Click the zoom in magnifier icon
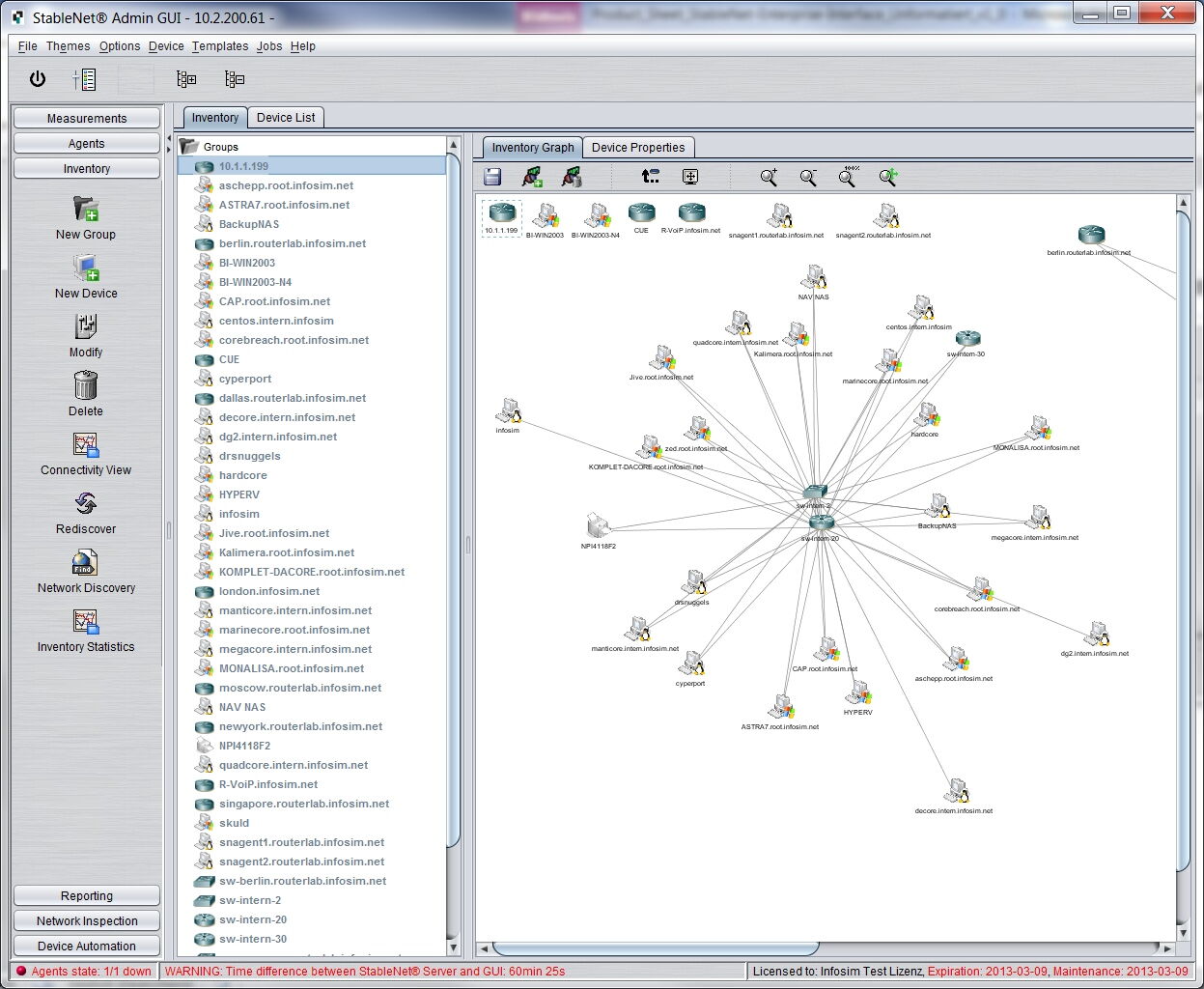The height and width of the screenshot is (989, 1204). pos(769,177)
